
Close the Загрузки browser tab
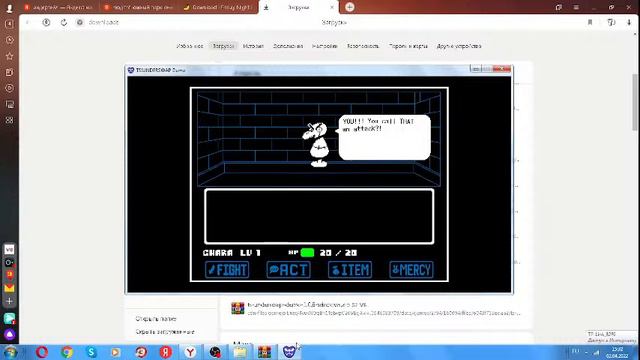point(332,7)
